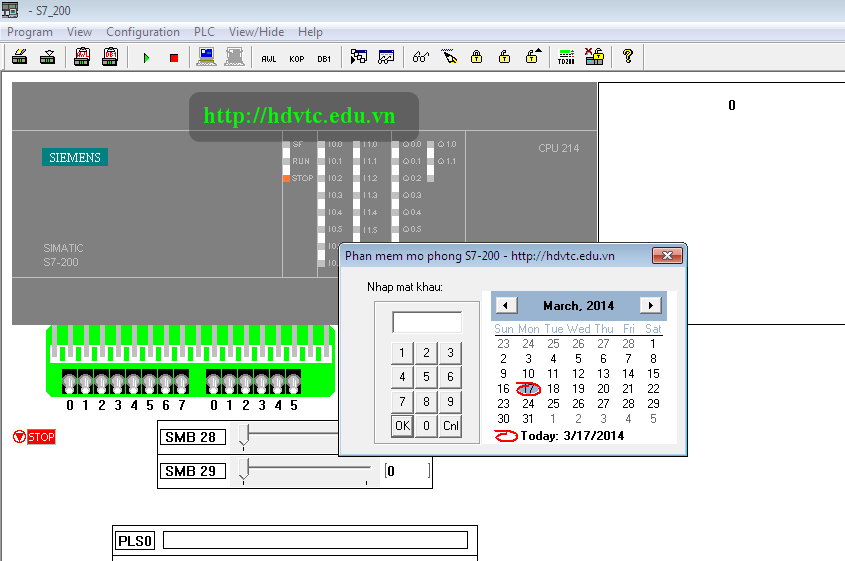
Task: Stop the PLC with the red square
Action: click(174, 58)
